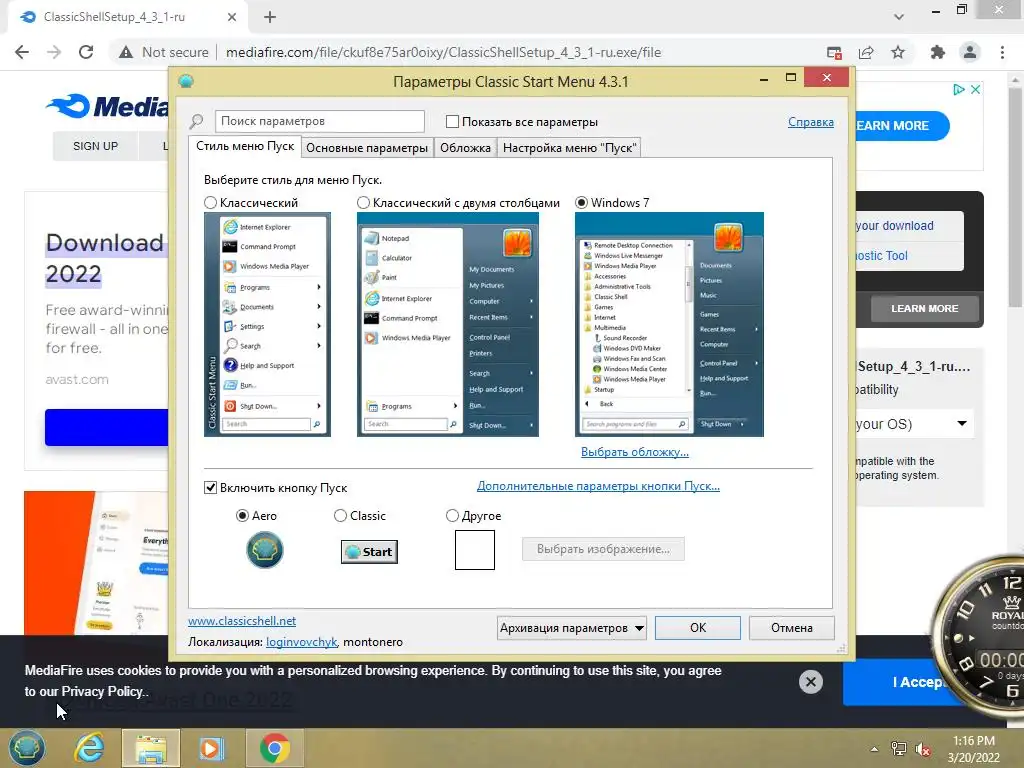The image size is (1024, 768).
Task: Select Другое start button radio
Action: click(452, 516)
